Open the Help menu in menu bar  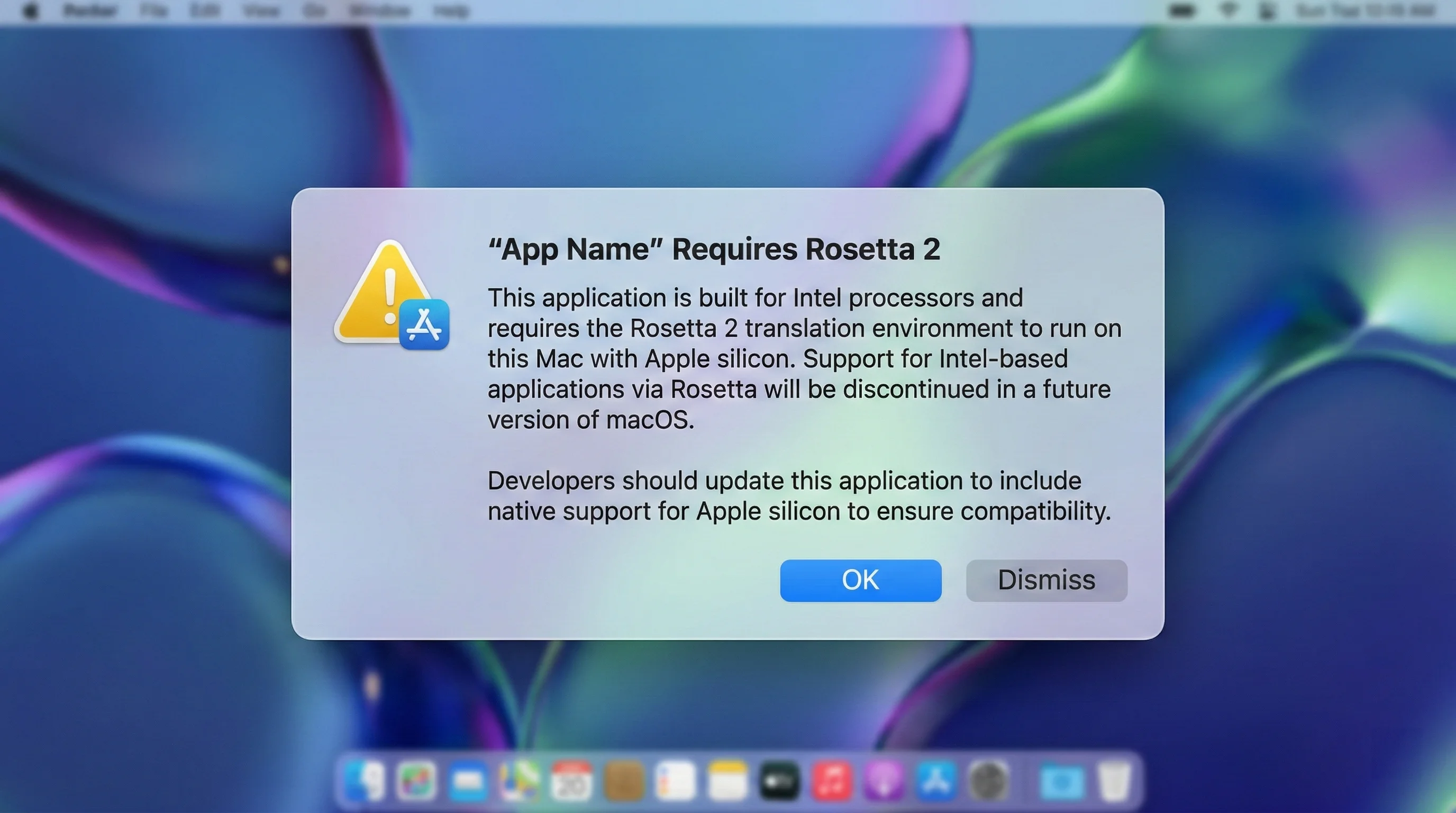coord(451,11)
